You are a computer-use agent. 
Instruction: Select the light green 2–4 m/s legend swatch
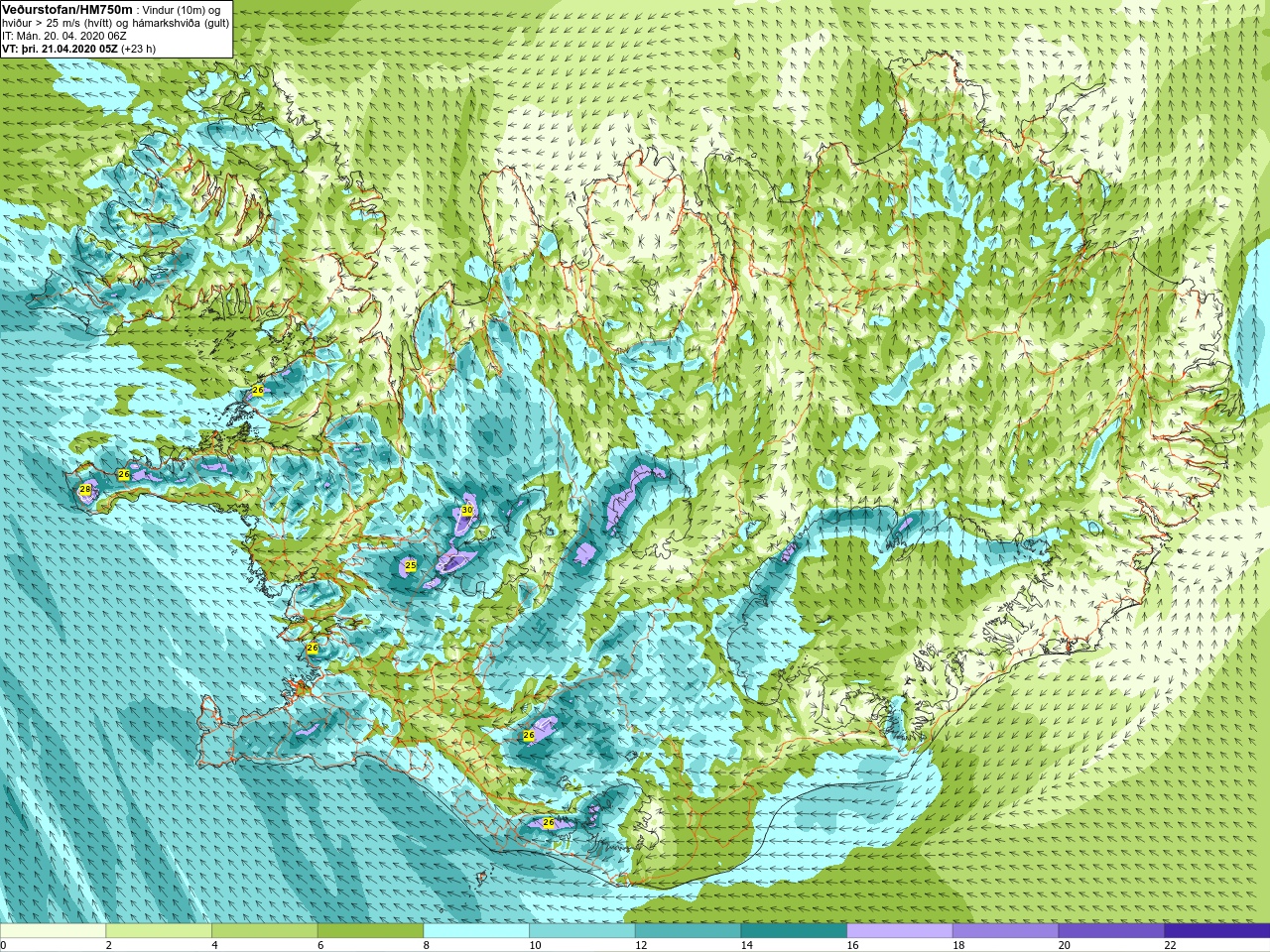point(159,931)
